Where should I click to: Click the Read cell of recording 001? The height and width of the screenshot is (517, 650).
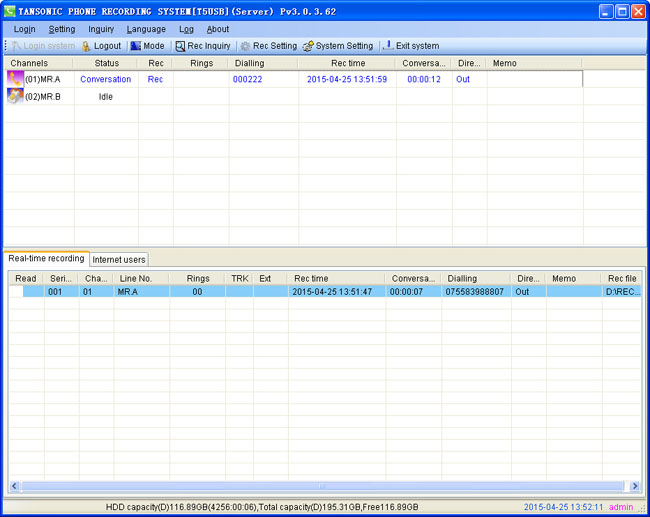pyautogui.click(x=26, y=292)
